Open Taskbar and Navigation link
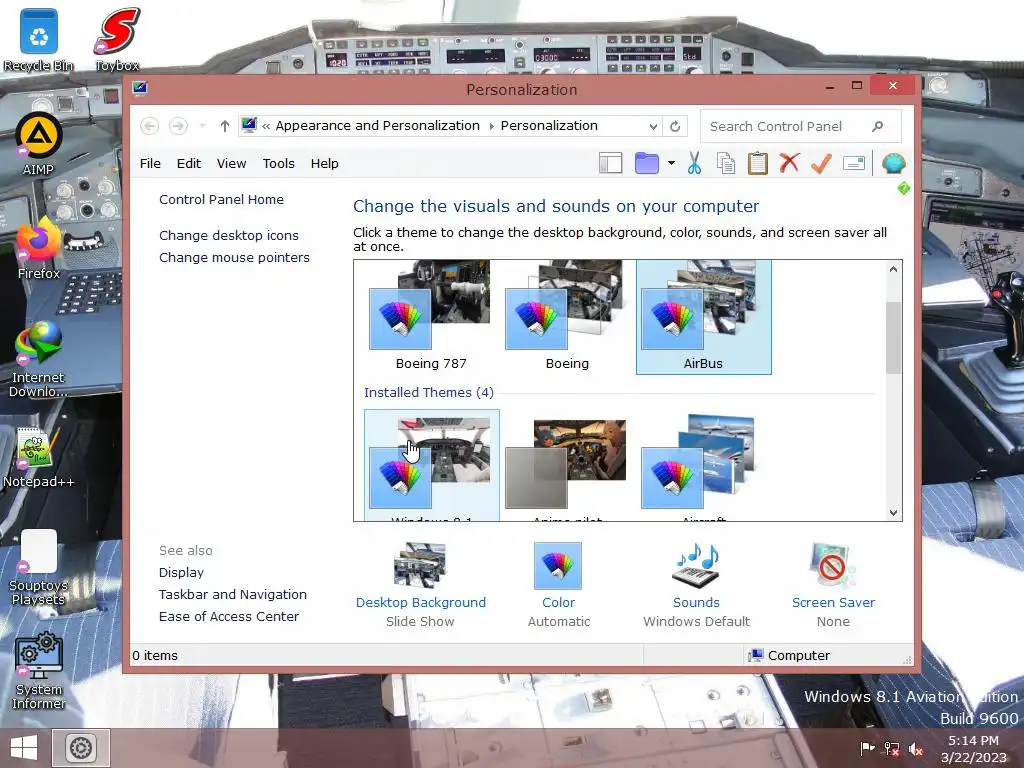Viewport: 1024px width, 768px height. point(232,594)
